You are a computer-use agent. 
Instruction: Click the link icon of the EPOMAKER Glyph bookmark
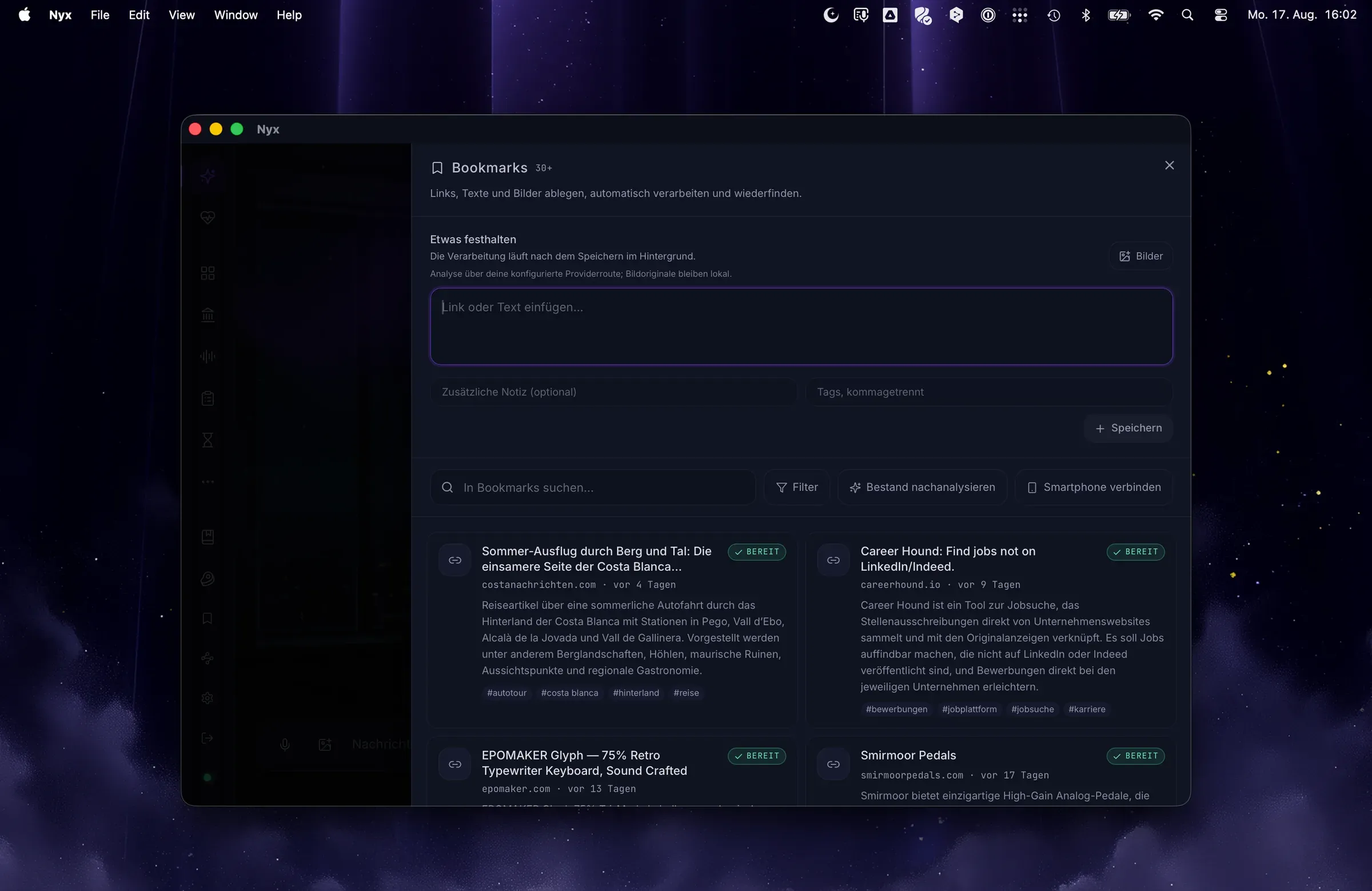coord(455,764)
